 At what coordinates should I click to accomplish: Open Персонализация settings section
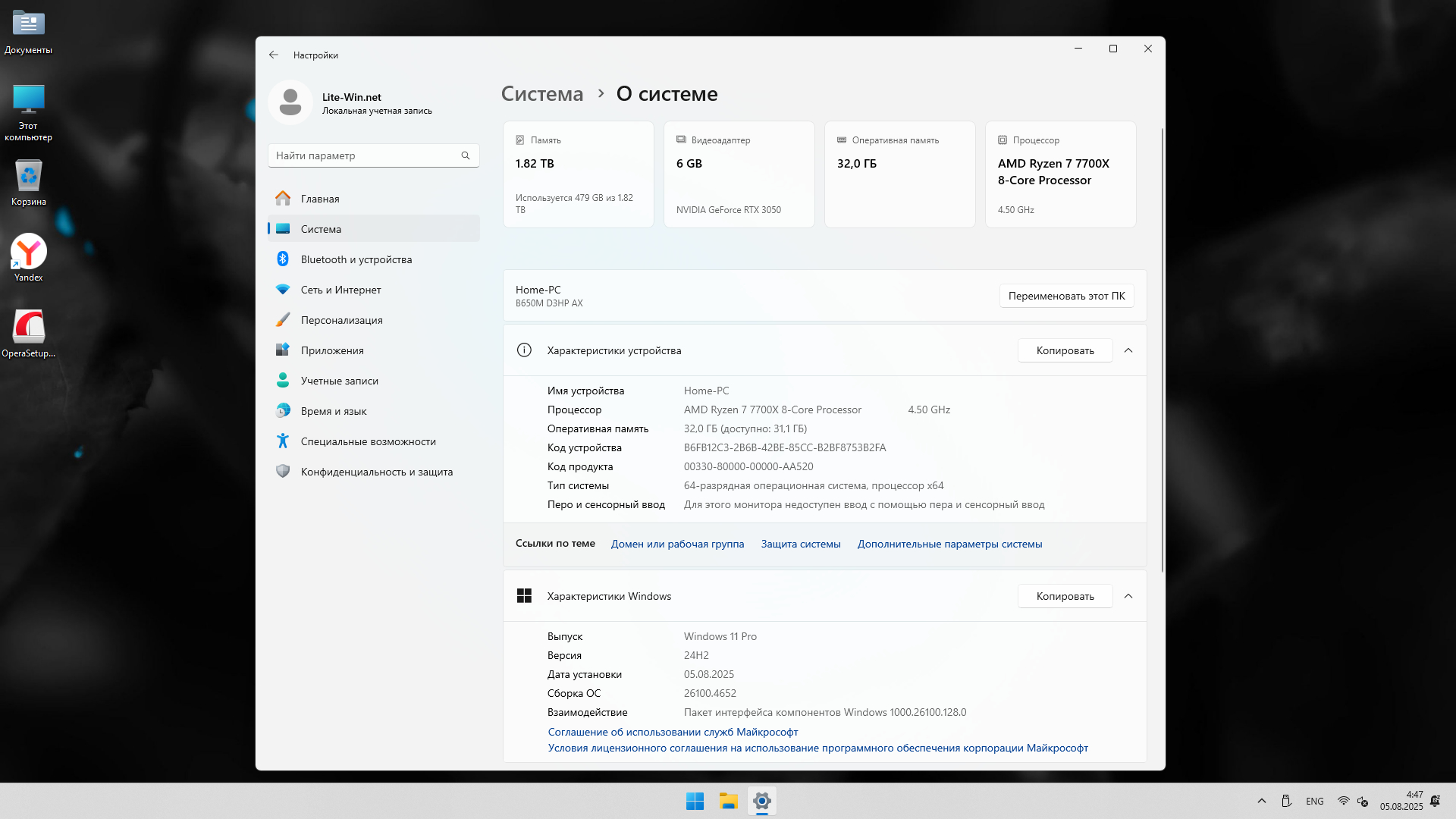click(341, 320)
